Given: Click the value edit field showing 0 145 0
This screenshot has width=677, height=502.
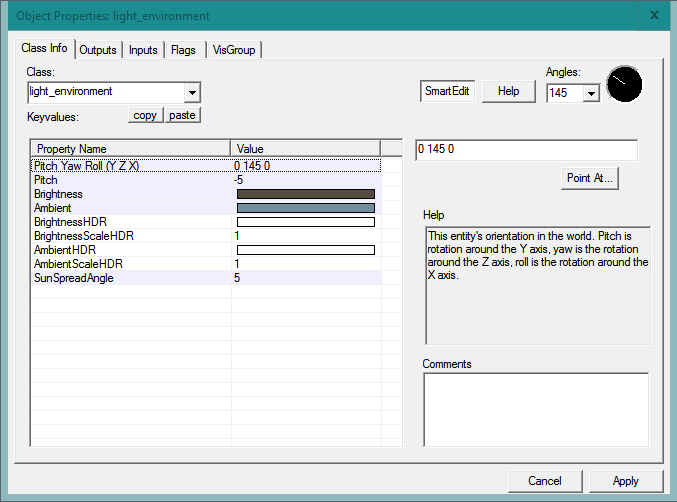Looking at the screenshot, I should point(526,150).
